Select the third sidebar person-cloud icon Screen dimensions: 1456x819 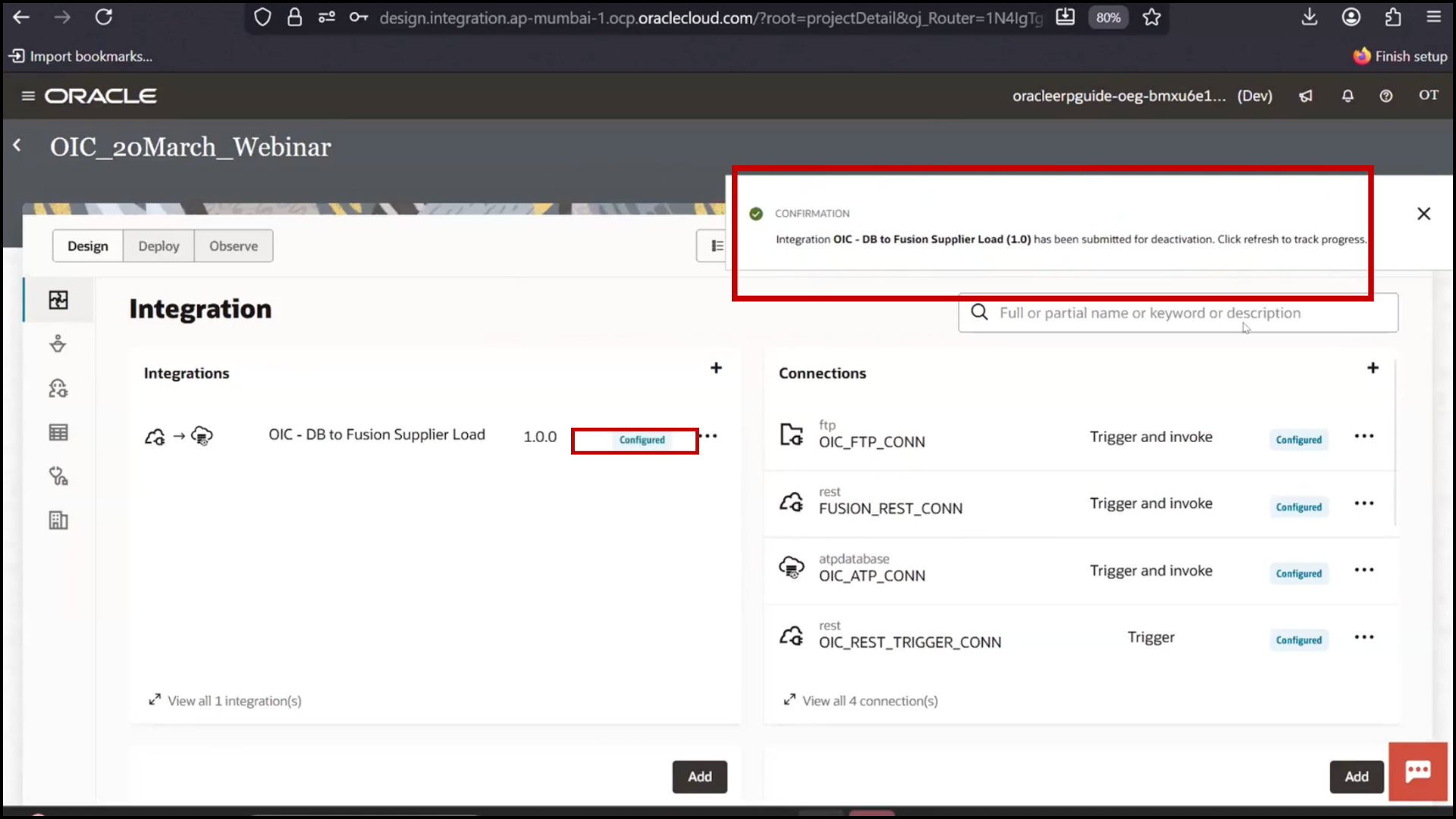(x=58, y=388)
